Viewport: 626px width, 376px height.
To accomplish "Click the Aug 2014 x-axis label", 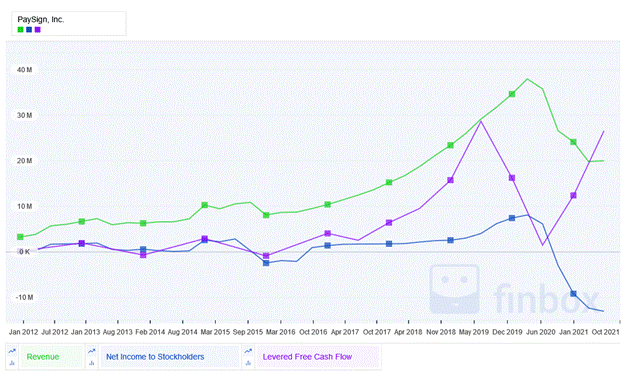I will pyautogui.click(x=182, y=332).
